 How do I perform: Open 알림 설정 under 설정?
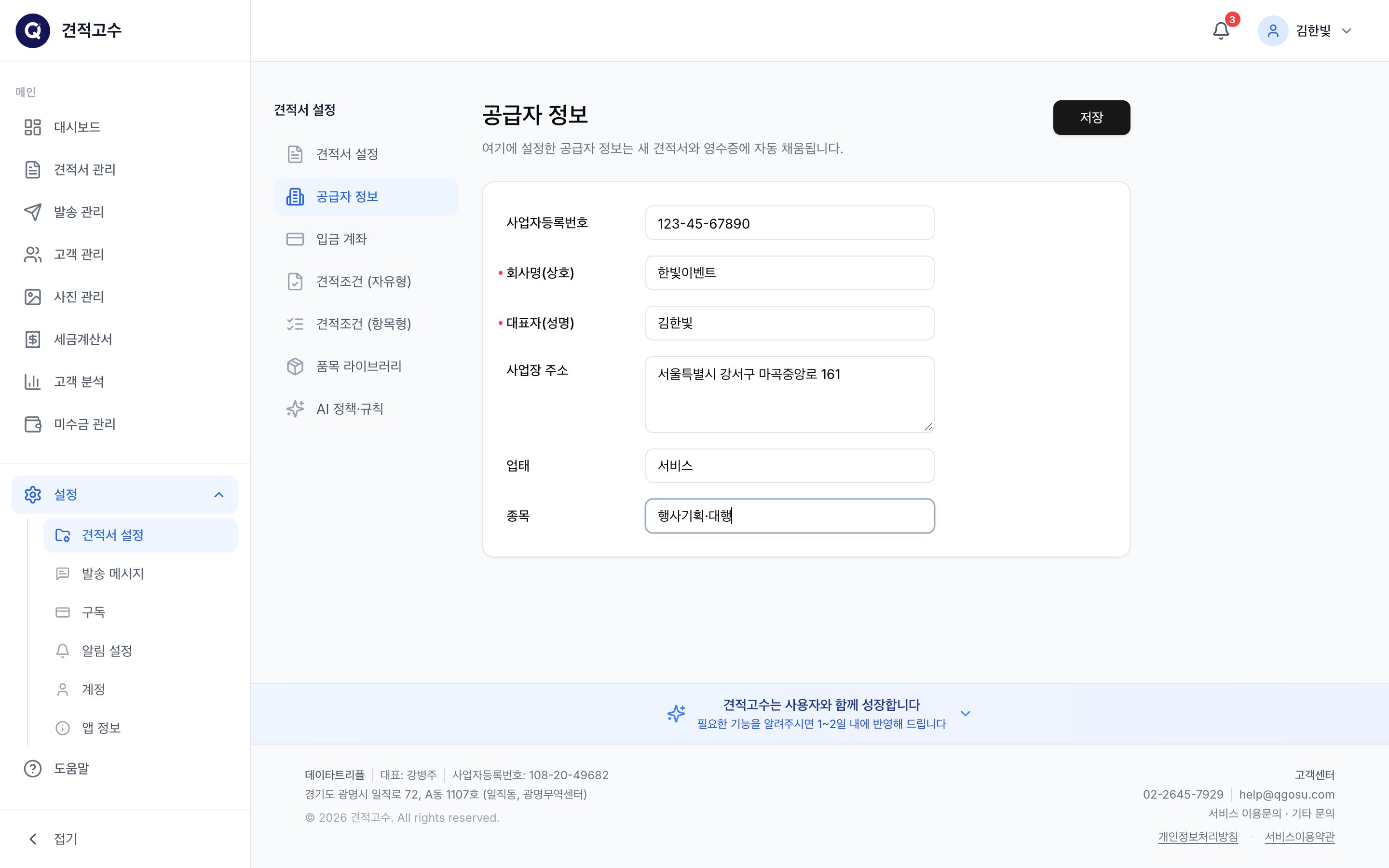(x=141, y=651)
